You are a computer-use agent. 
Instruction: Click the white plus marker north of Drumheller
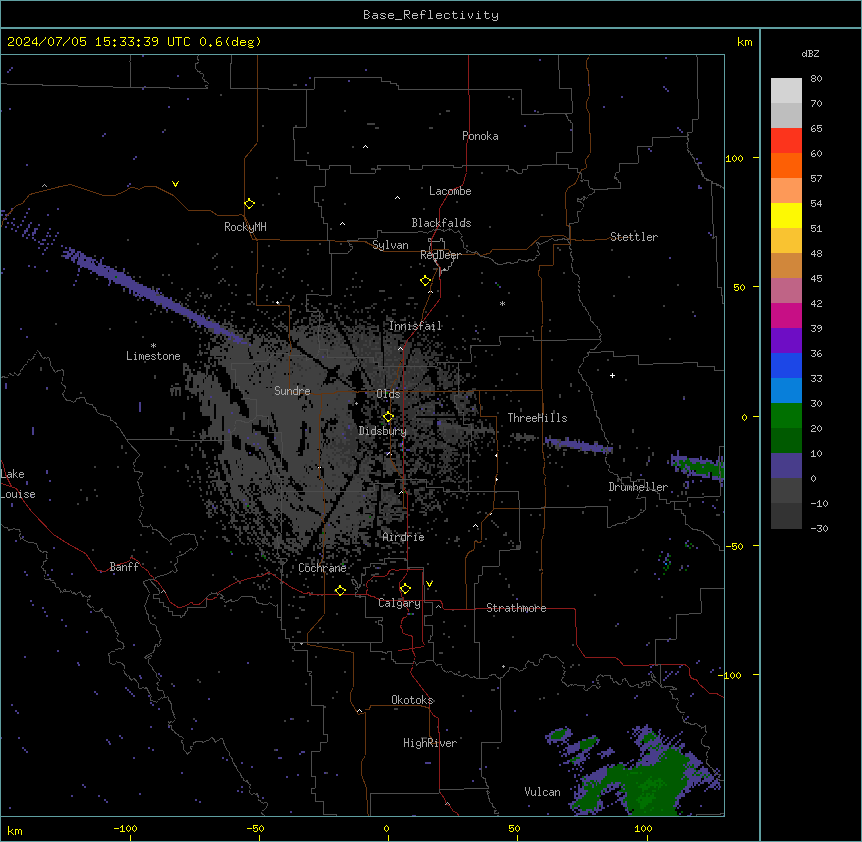coord(612,375)
